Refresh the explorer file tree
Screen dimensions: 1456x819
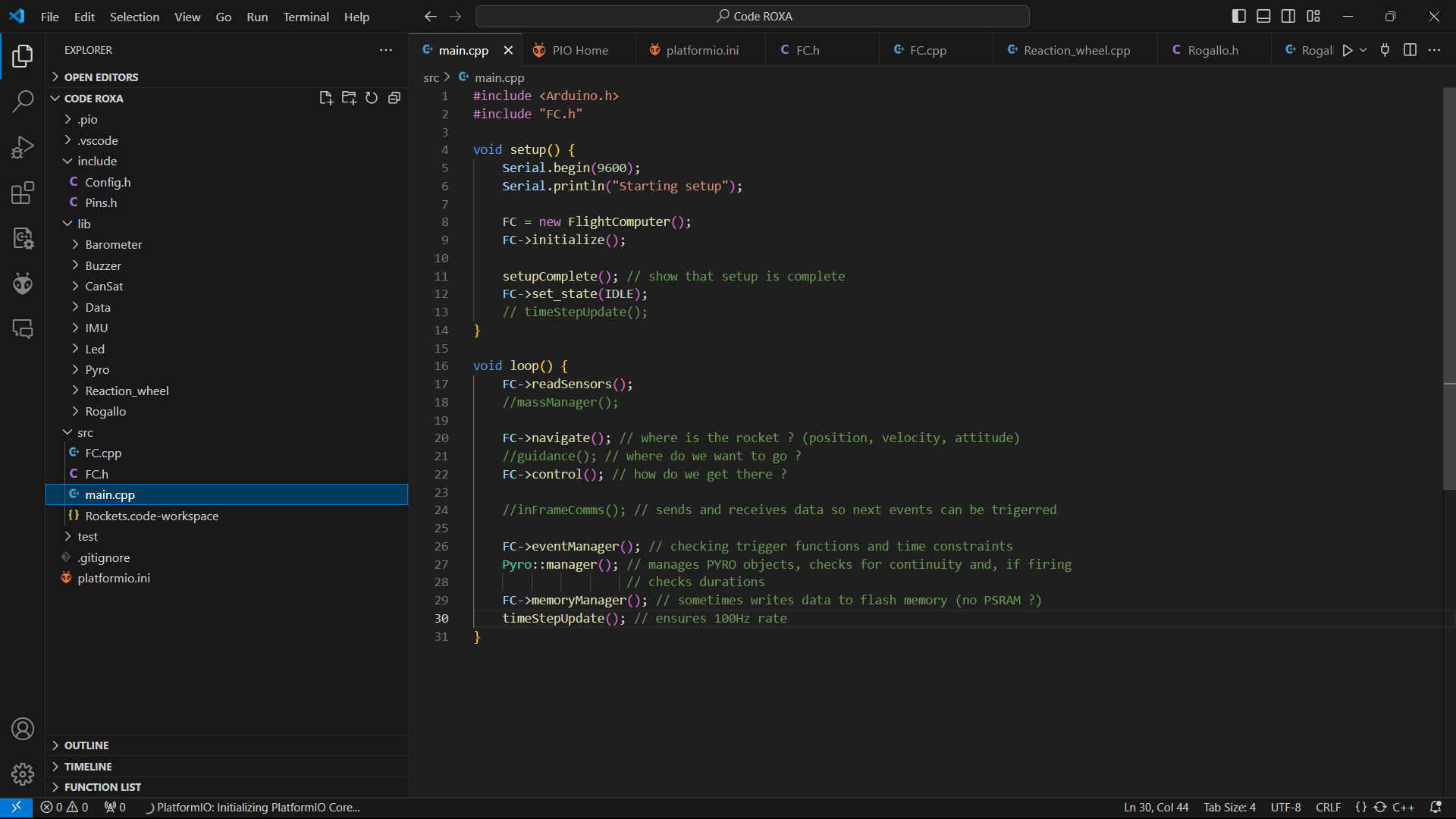(372, 98)
